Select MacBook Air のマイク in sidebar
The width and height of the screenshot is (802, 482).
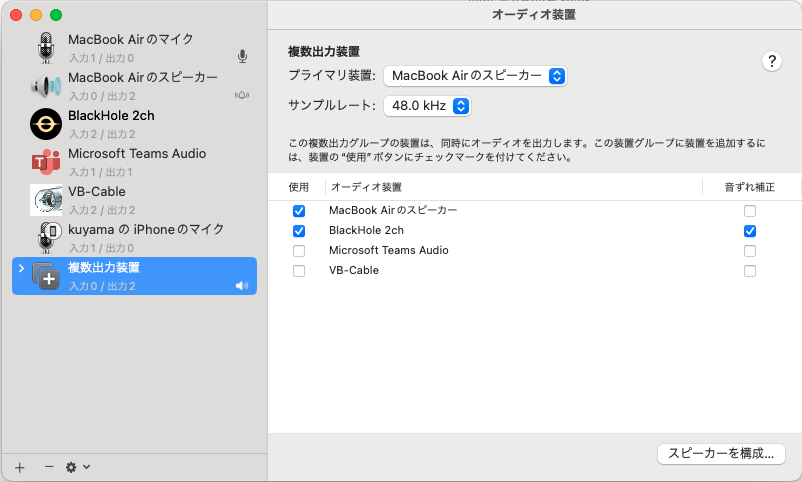pyautogui.click(x=135, y=48)
